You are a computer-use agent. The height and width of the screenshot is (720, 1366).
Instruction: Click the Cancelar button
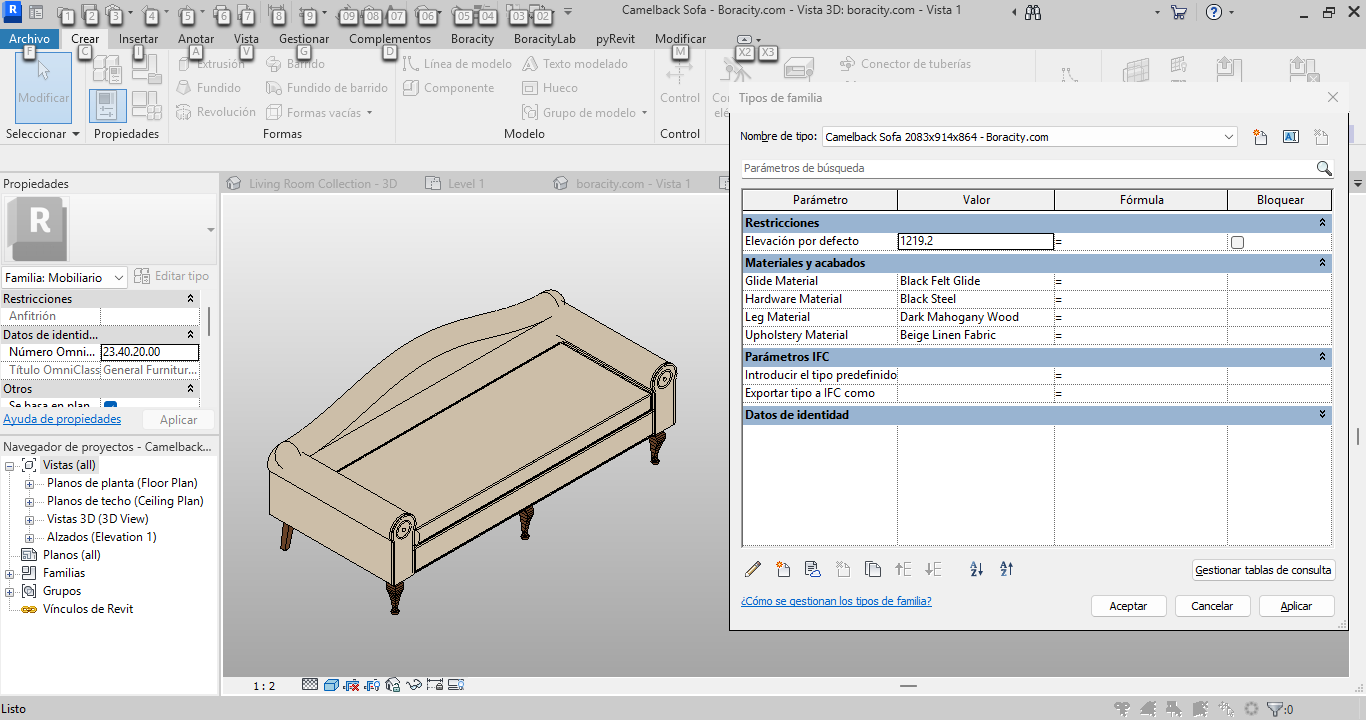tap(1212, 606)
